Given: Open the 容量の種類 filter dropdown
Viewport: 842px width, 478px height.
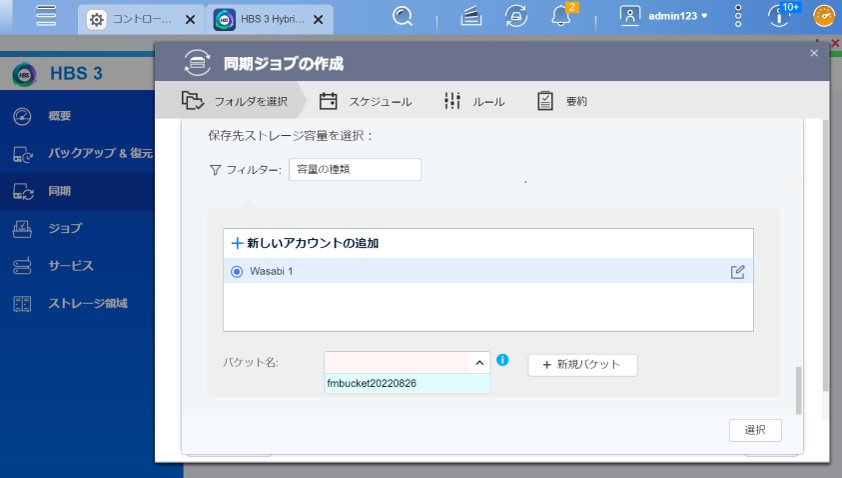Looking at the screenshot, I should [354, 170].
